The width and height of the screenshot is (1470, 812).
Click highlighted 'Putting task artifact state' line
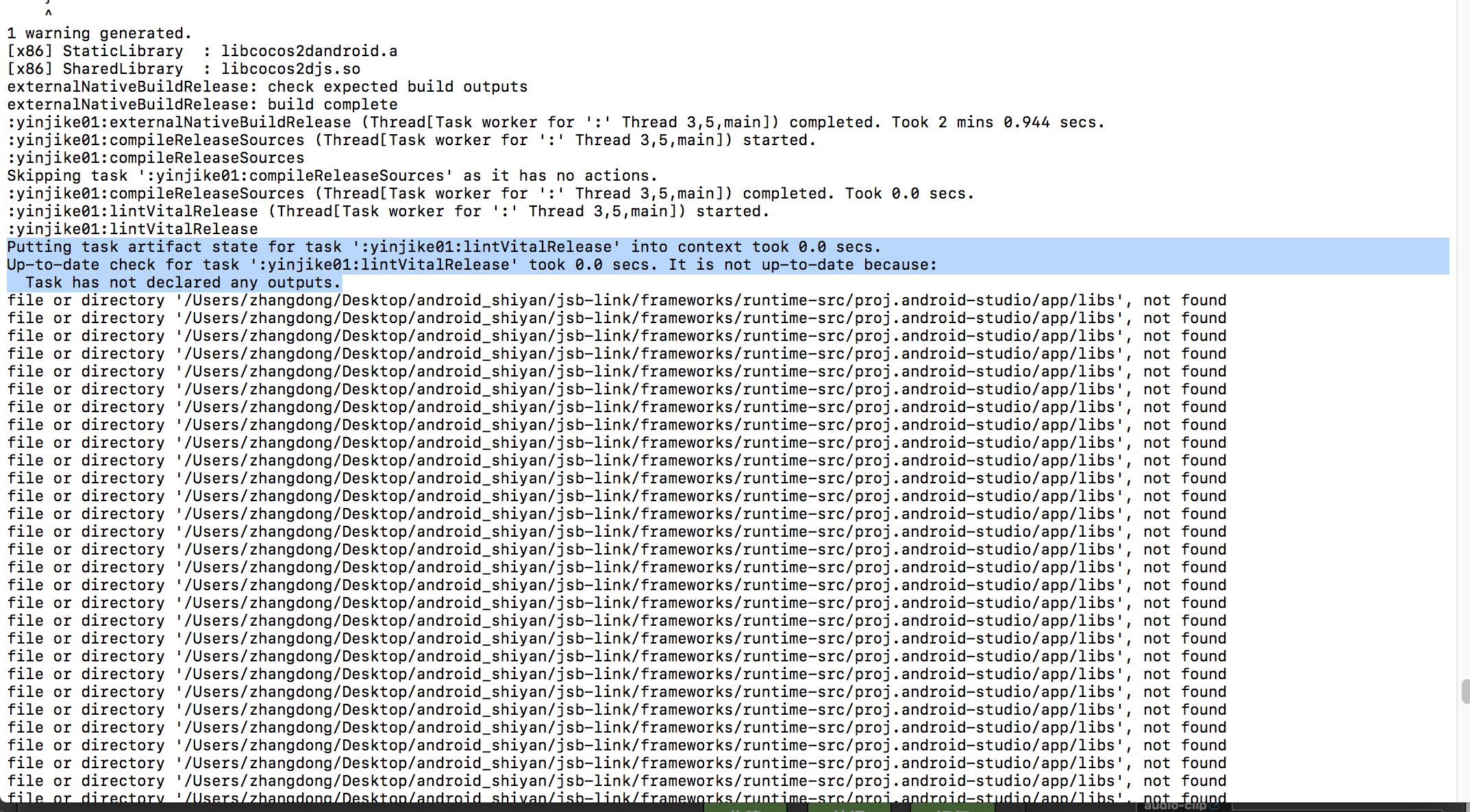coord(444,247)
